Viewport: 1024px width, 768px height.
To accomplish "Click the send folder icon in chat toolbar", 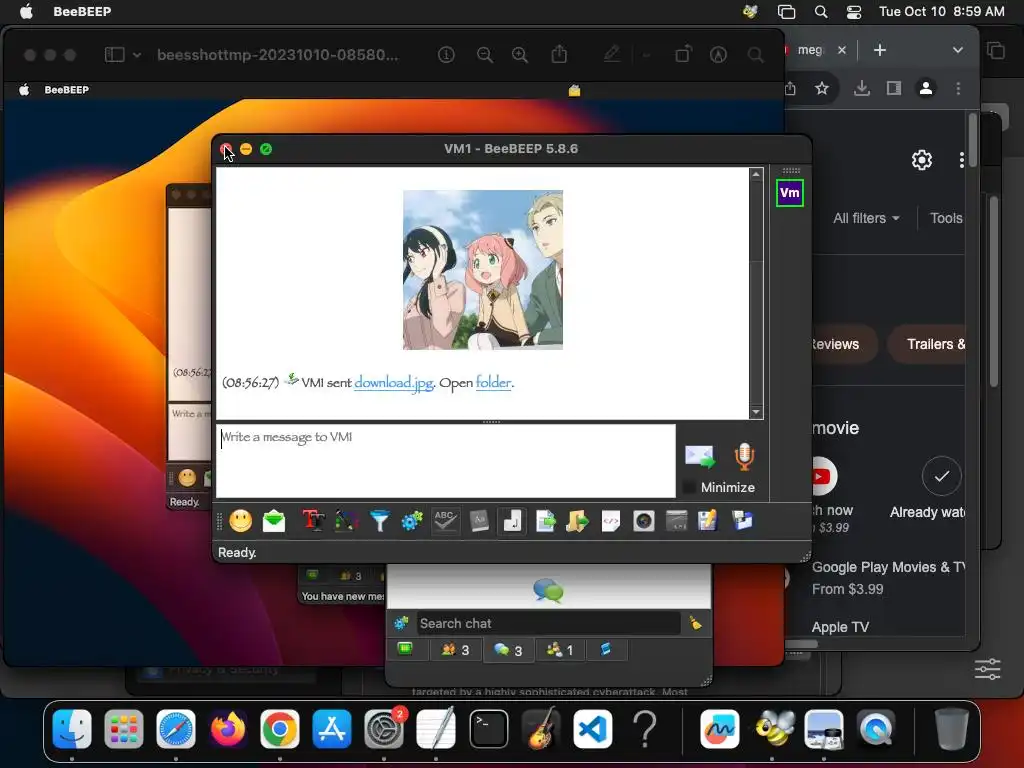I will (x=578, y=521).
